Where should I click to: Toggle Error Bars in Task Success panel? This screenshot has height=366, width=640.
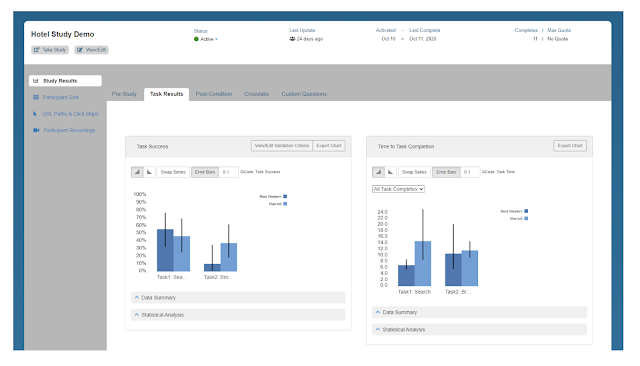tap(205, 172)
